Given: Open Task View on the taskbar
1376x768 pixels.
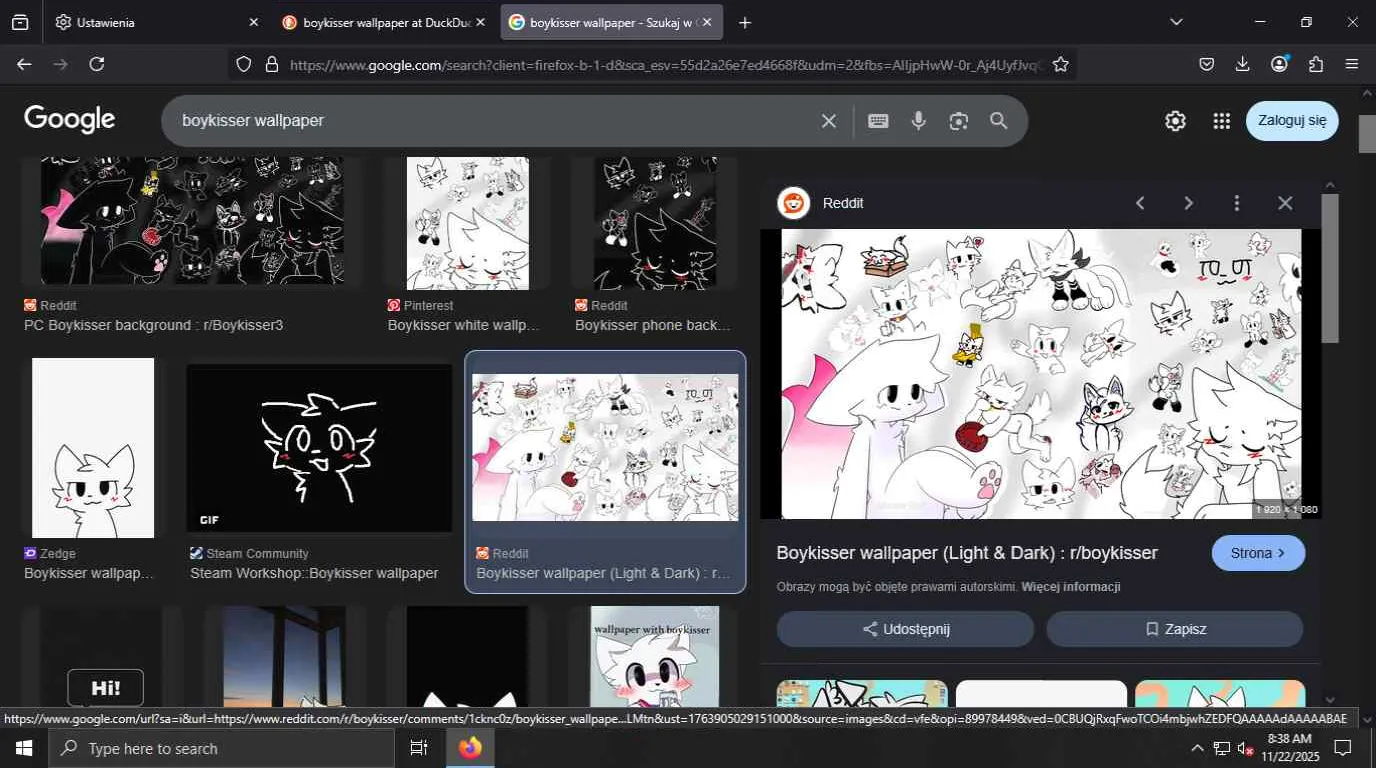Looking at the screenshot, I should tap(419, 748).
